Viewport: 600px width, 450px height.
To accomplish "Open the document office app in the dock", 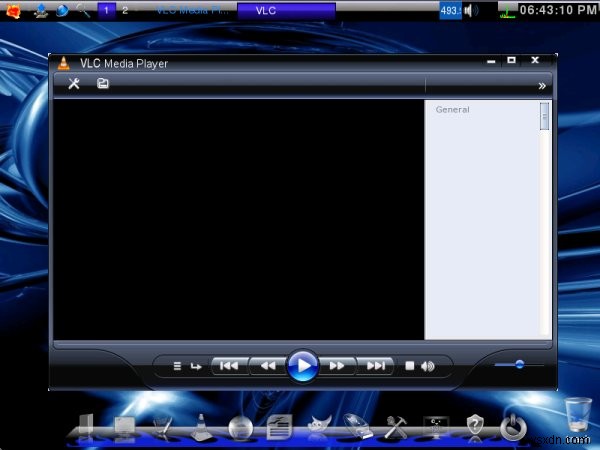I will coord(279,427).
